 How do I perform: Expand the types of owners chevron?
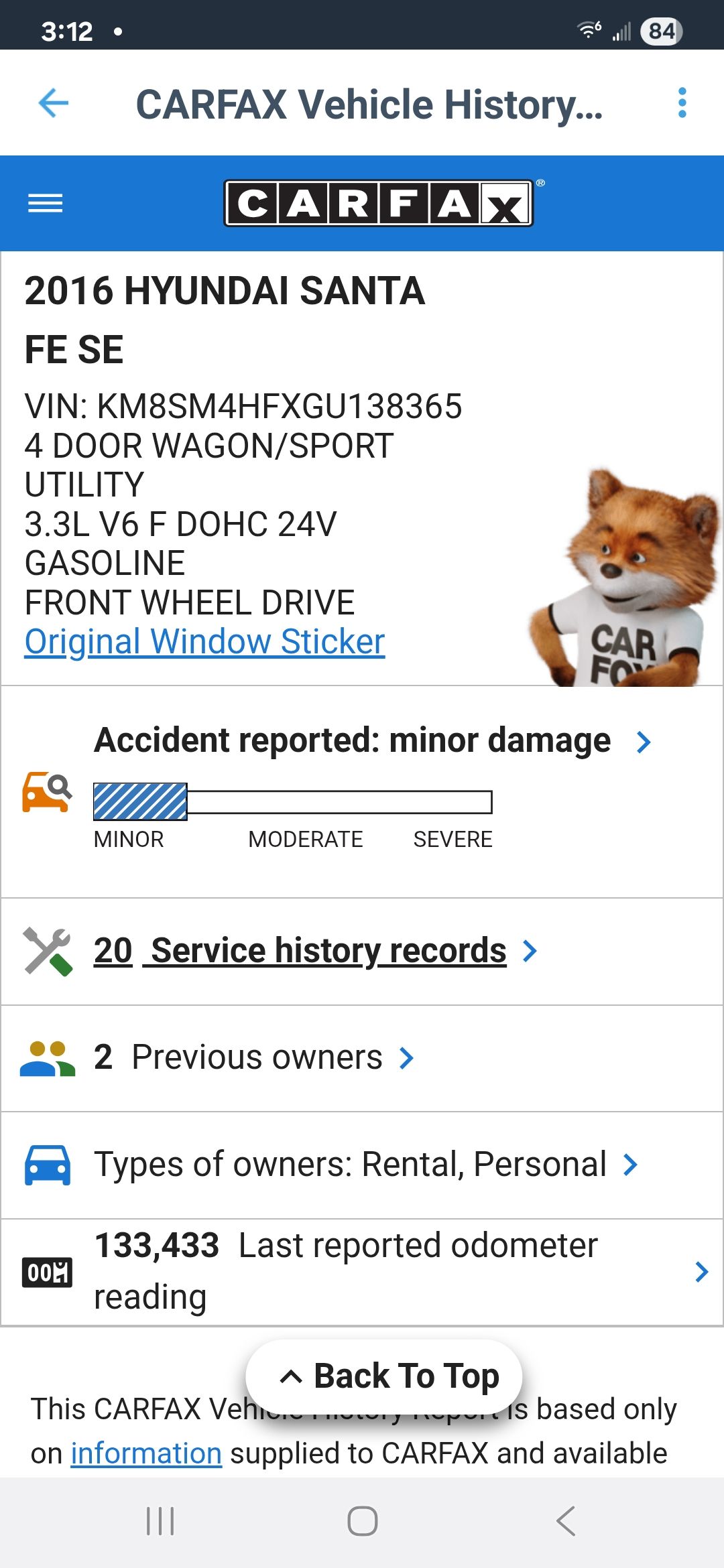coord(630,1165)
